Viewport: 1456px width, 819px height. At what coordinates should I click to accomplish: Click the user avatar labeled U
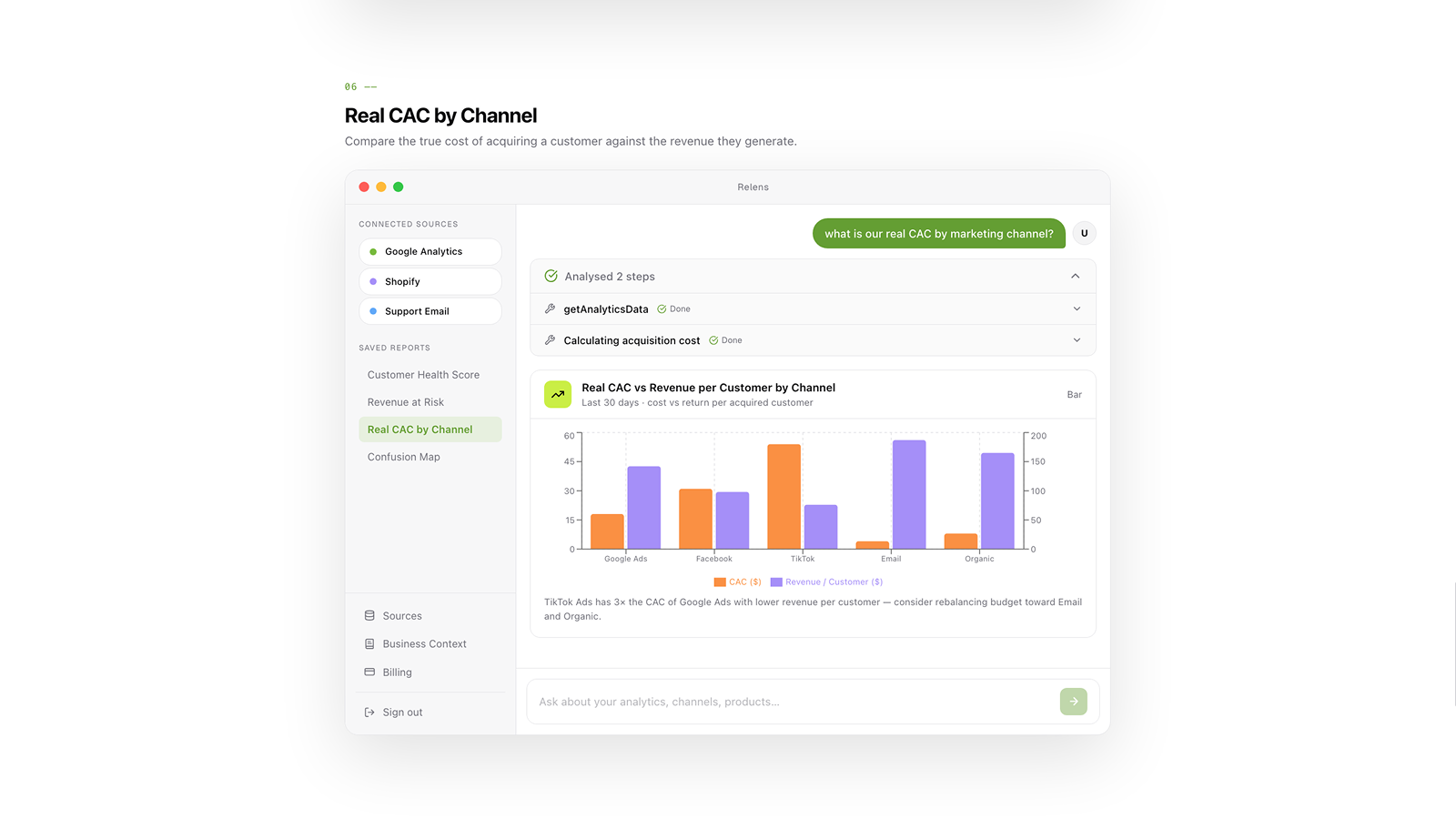(x=1084, y=233)
